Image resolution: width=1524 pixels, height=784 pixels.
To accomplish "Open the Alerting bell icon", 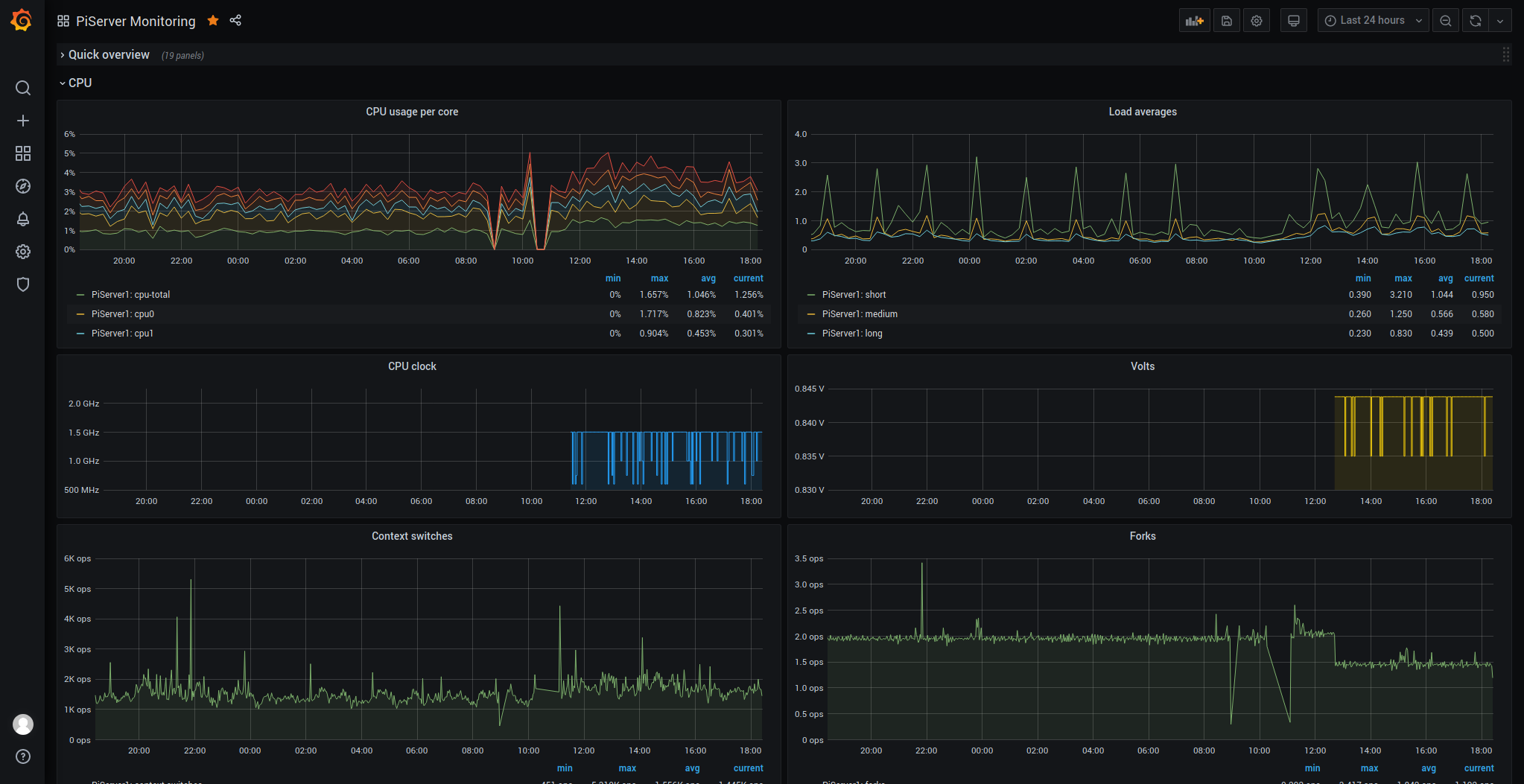I will coord(23,219).
